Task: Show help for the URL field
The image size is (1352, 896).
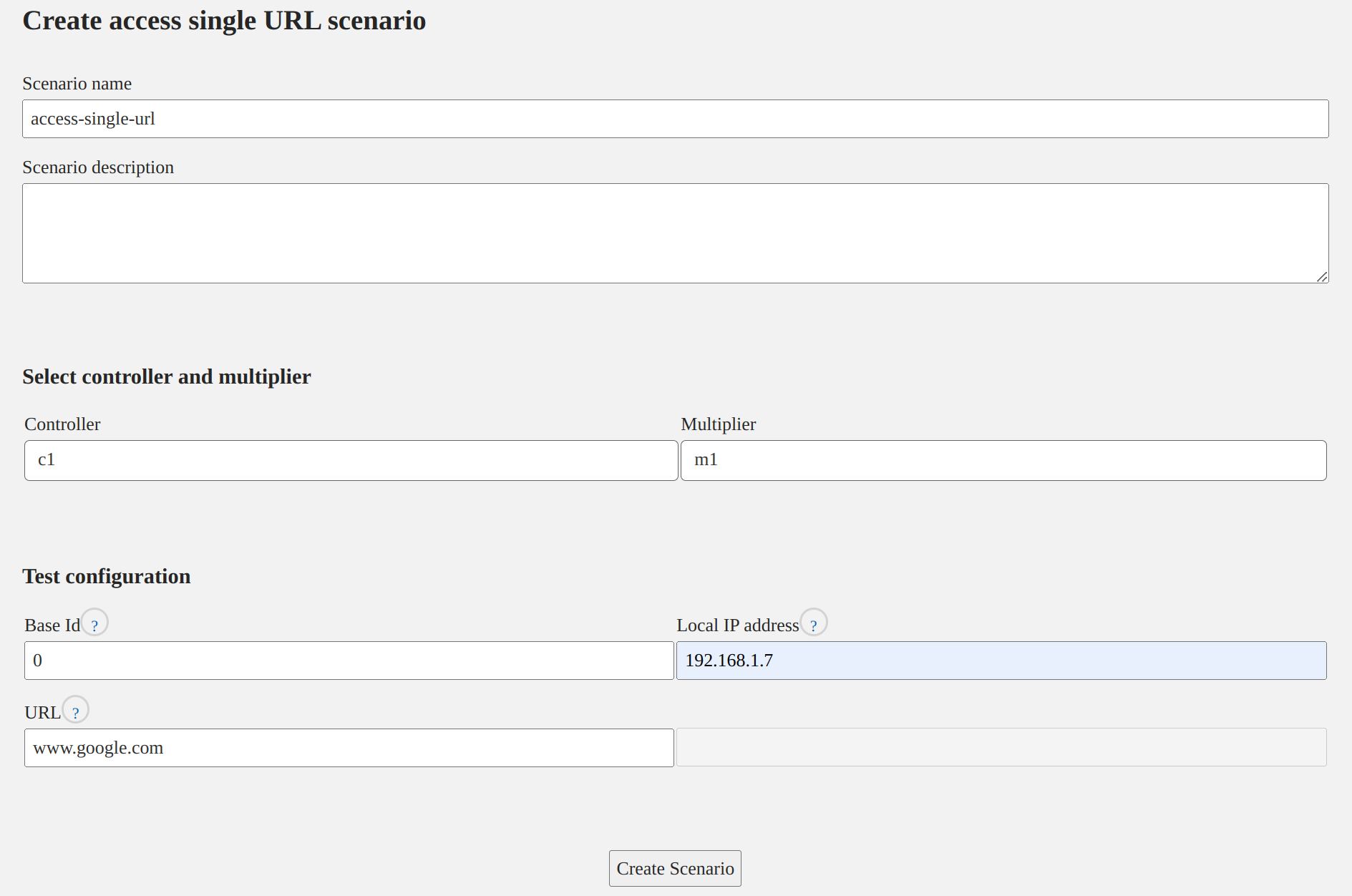Action: pos(75,711)
